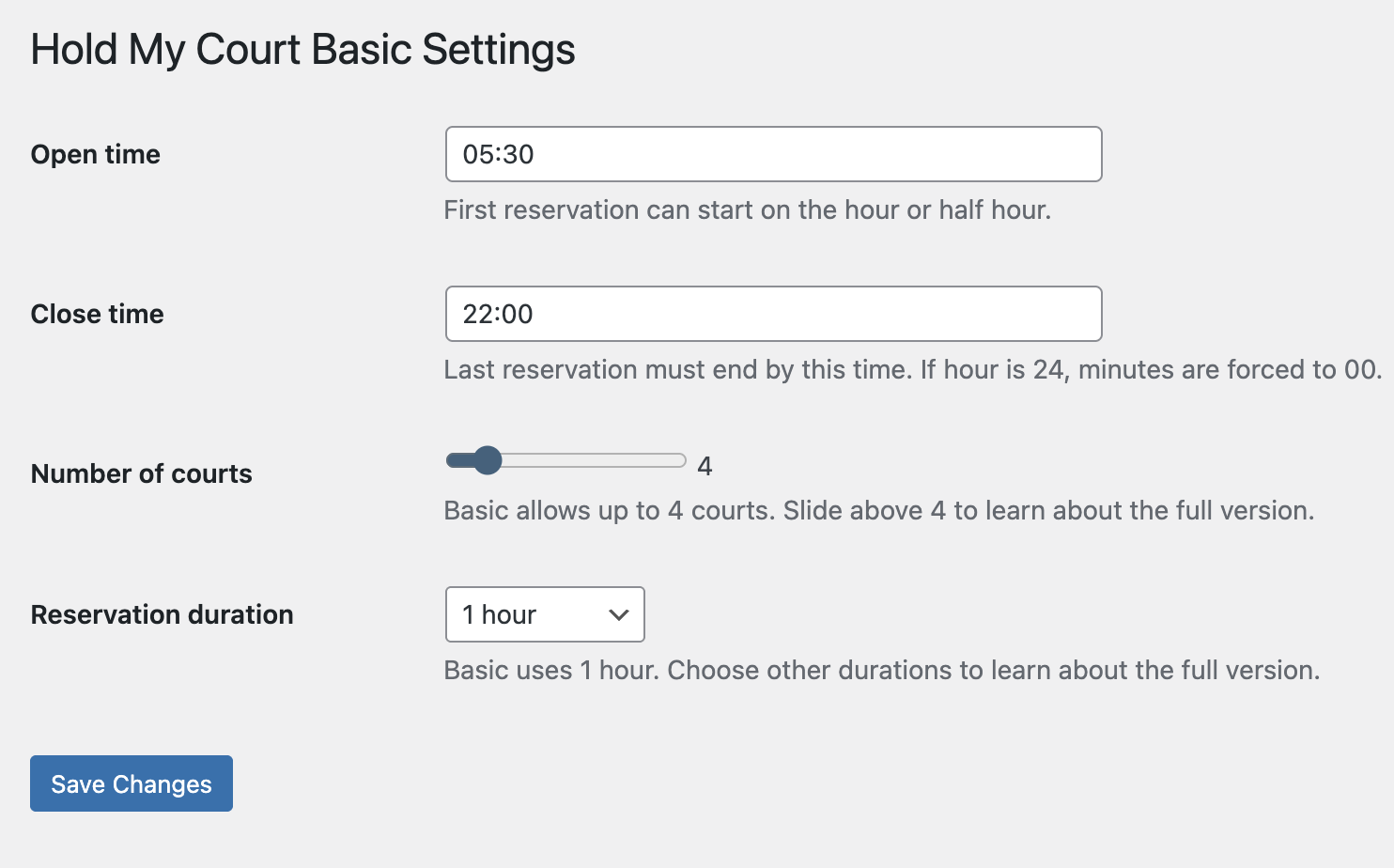Viewport: 1394px width, 868px height.
Task: Click the Close time input field
Action: (x=772, y=314)
